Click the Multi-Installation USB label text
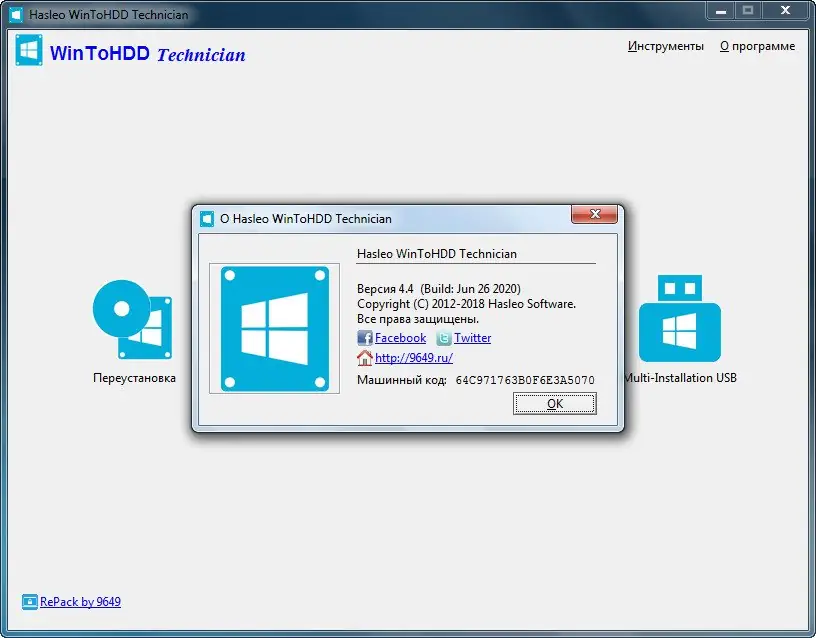Viewport: 816px width, 638px height. point(680,378)
